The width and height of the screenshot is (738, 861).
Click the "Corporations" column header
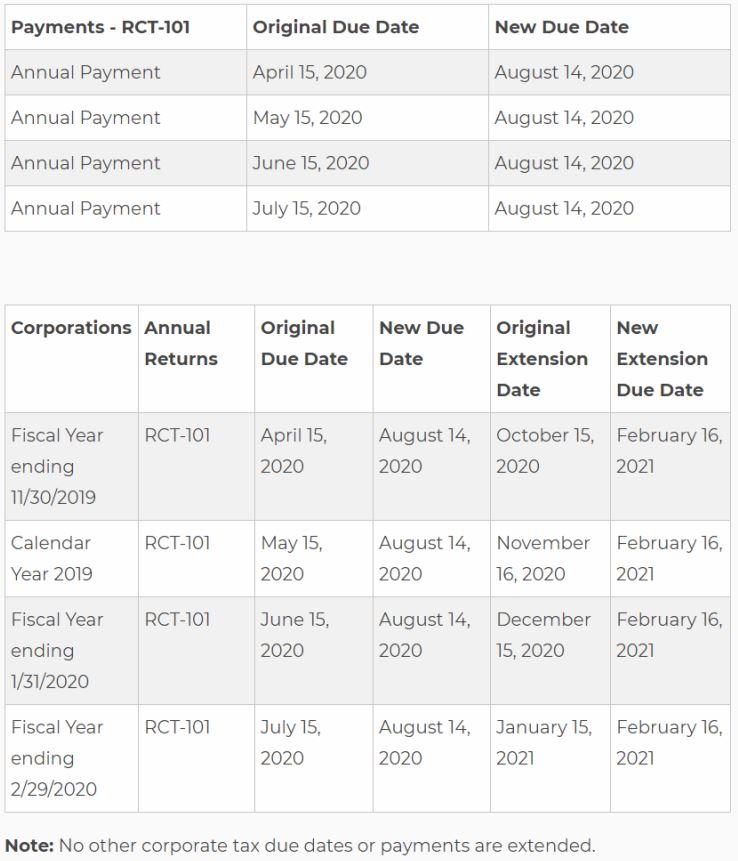pyautogui.click(x=71, y=328)
